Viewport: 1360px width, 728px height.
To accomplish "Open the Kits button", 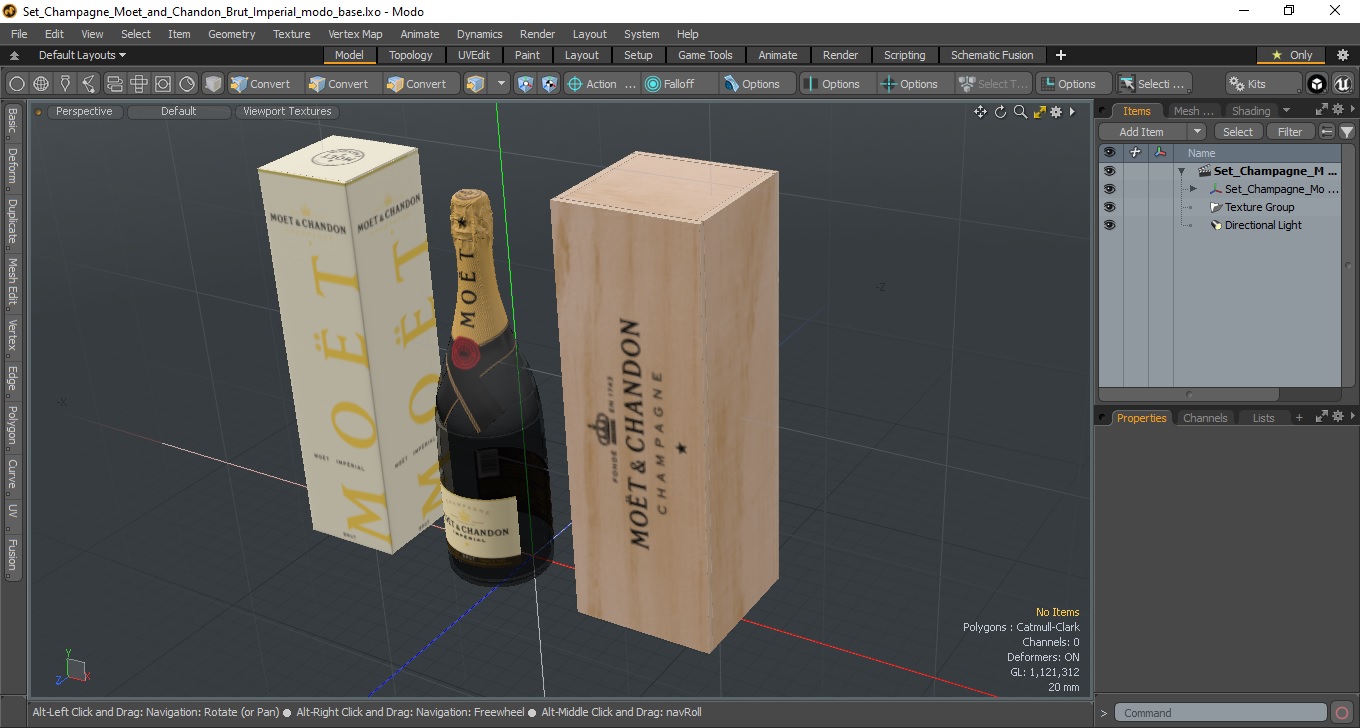I will click(x=1264, y=84).
